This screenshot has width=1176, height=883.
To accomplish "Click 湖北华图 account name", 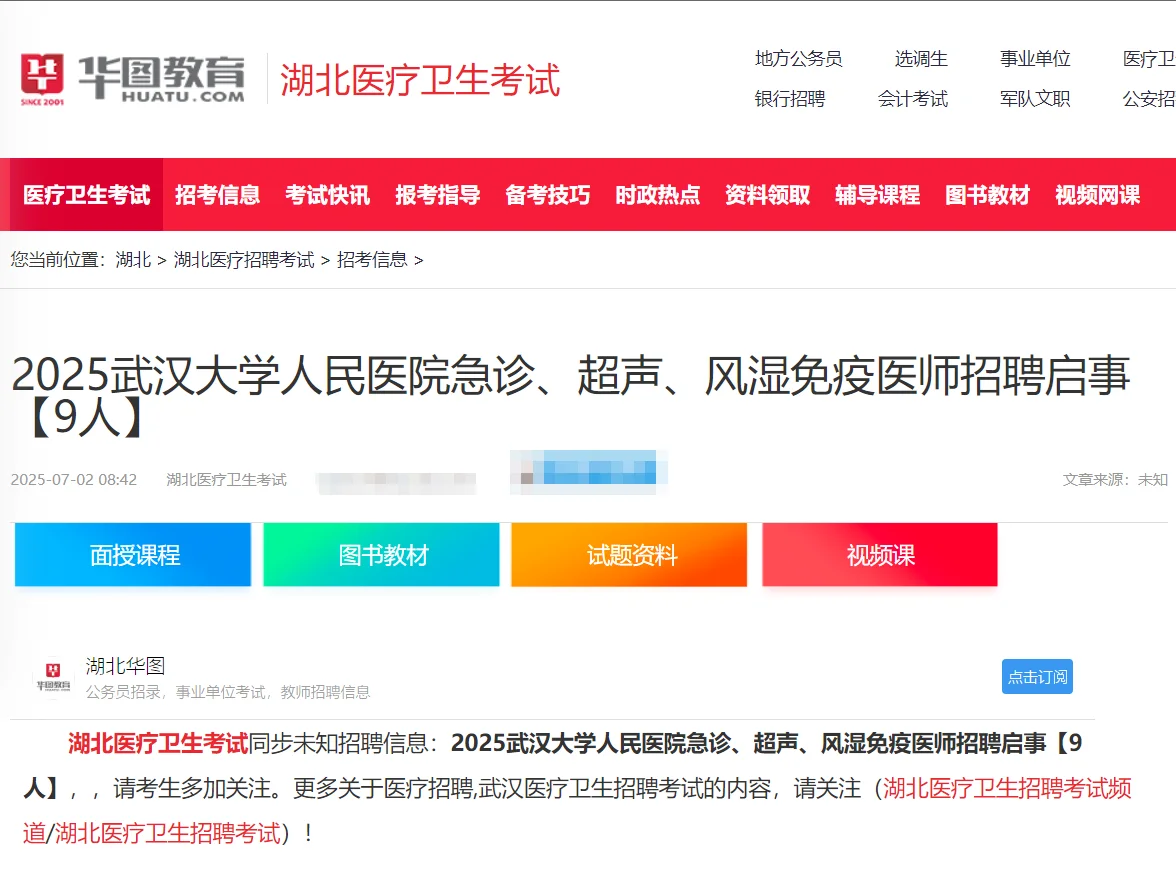I will click(x=125, y=665).
